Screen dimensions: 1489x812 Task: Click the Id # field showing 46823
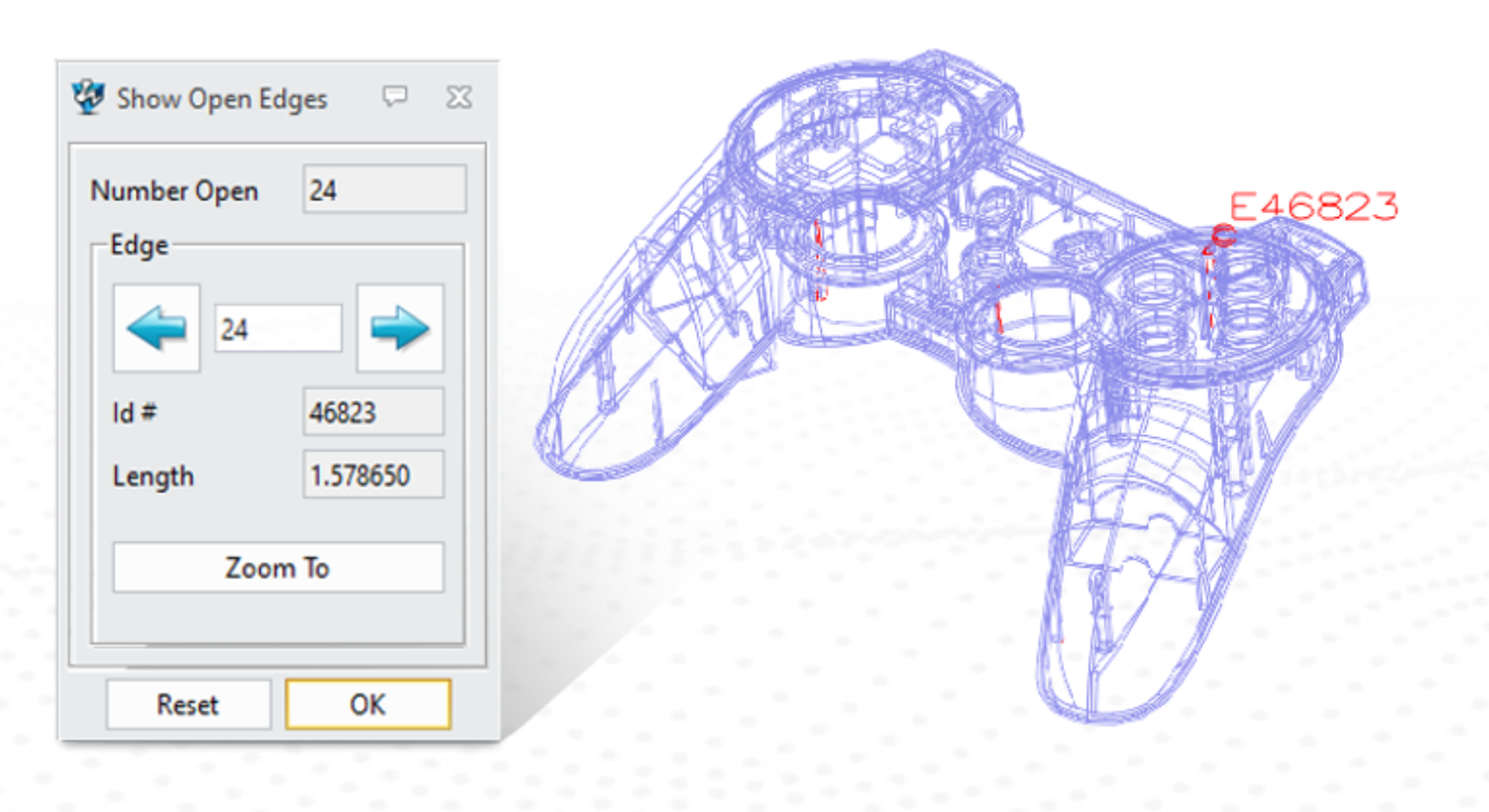(373, 413)
